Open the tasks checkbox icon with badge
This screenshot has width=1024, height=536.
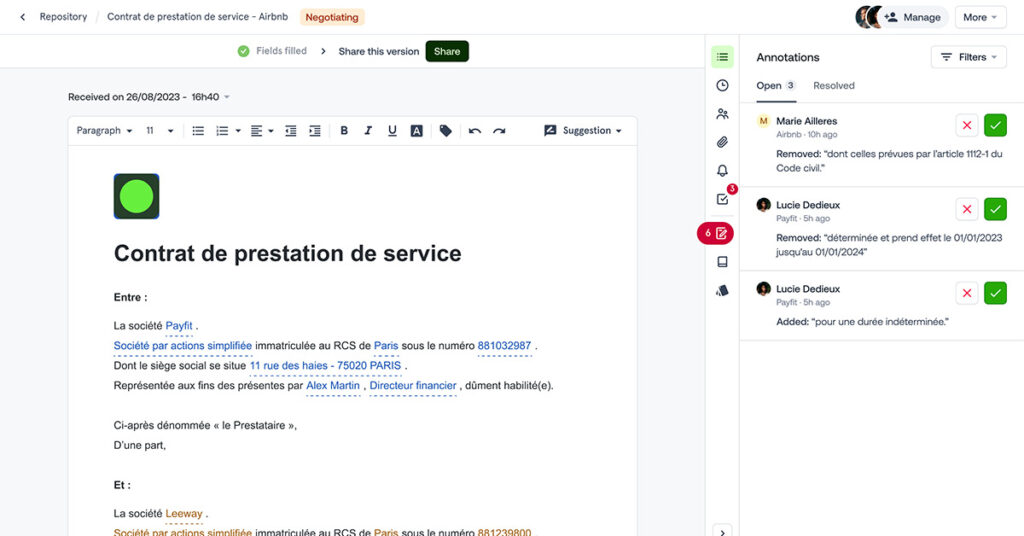[722, 199]
